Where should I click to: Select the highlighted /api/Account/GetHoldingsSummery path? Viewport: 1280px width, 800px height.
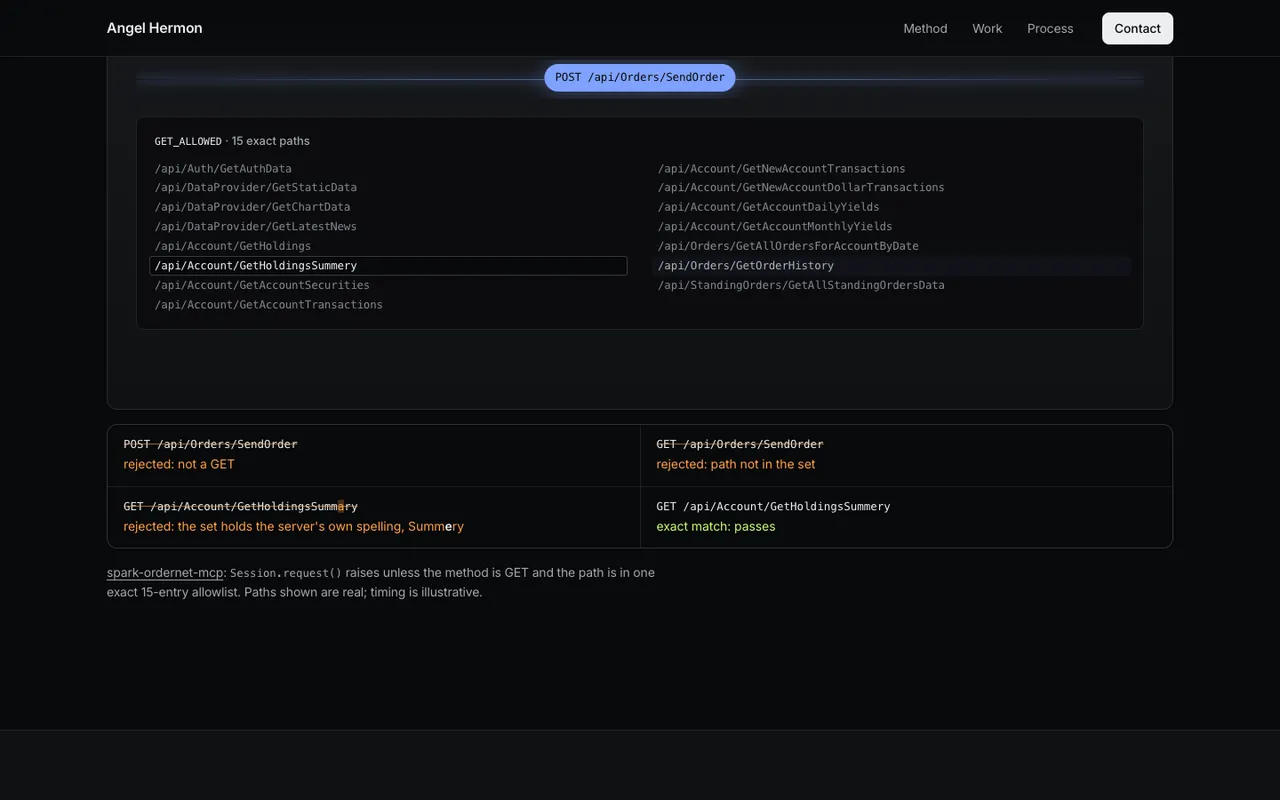(x=388, y=266)
